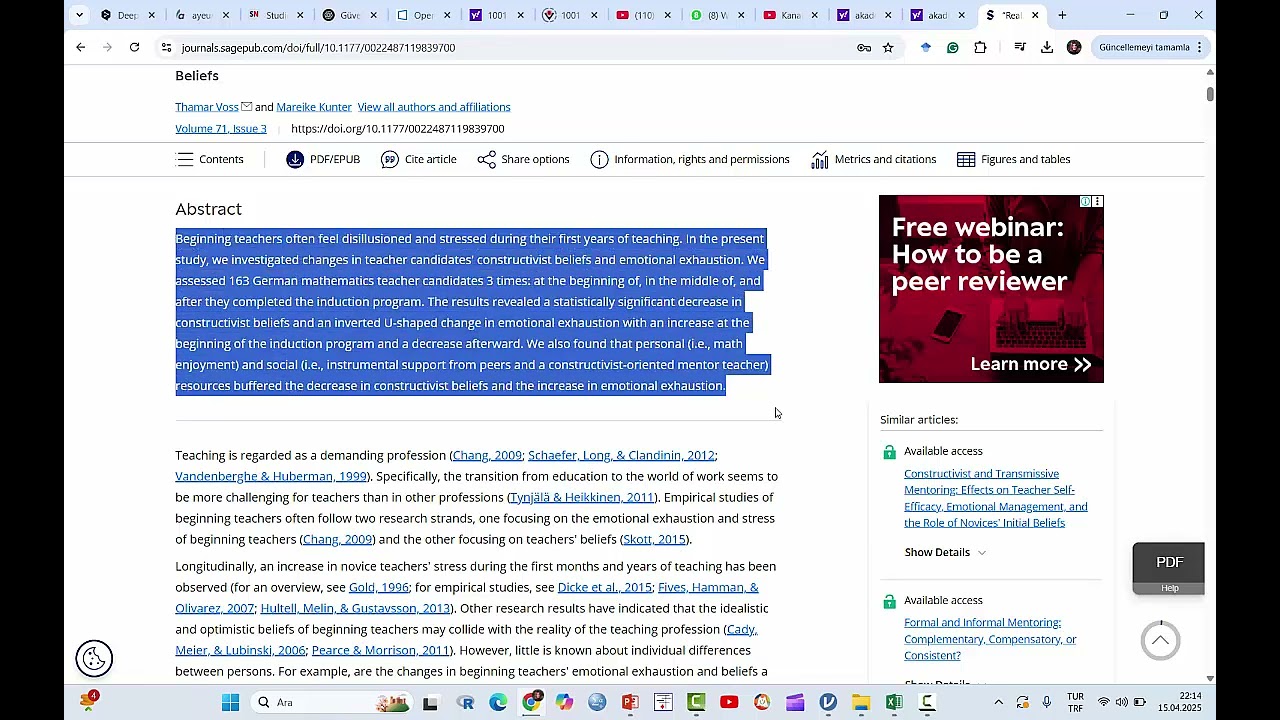The width and height of the screenshot is (1280, 720).
Task: Click Learn more on webinar ad
Action: [1031, 364]
